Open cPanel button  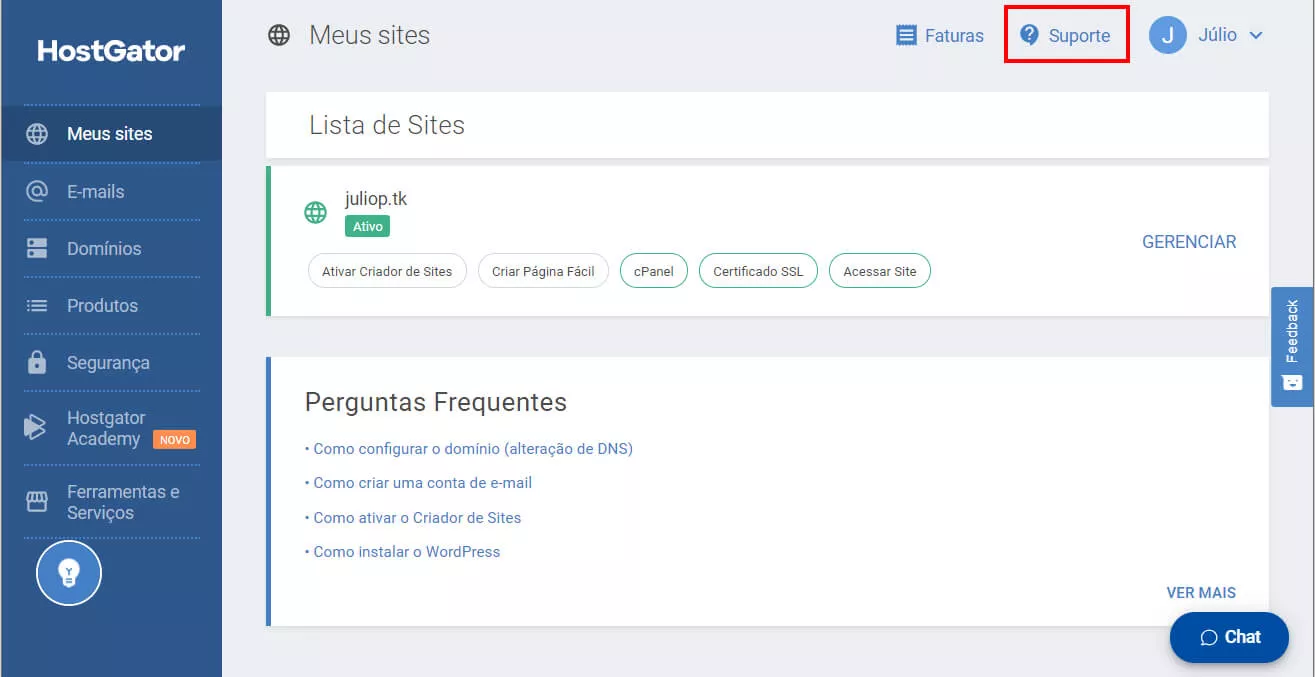pos(654,271)
